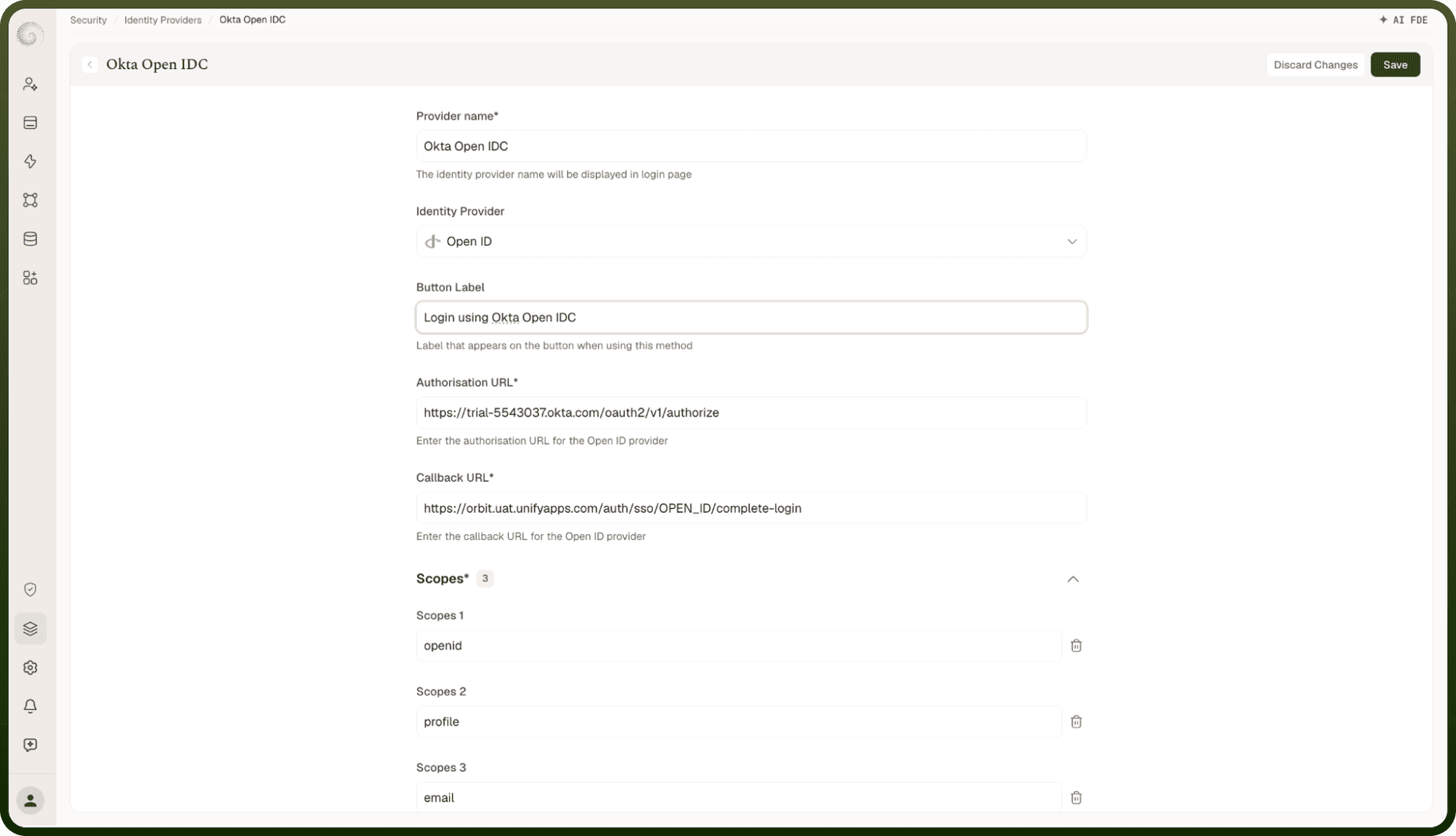Open the user profile avatar
Screen dimensions: 1456x836
[30, 800]
